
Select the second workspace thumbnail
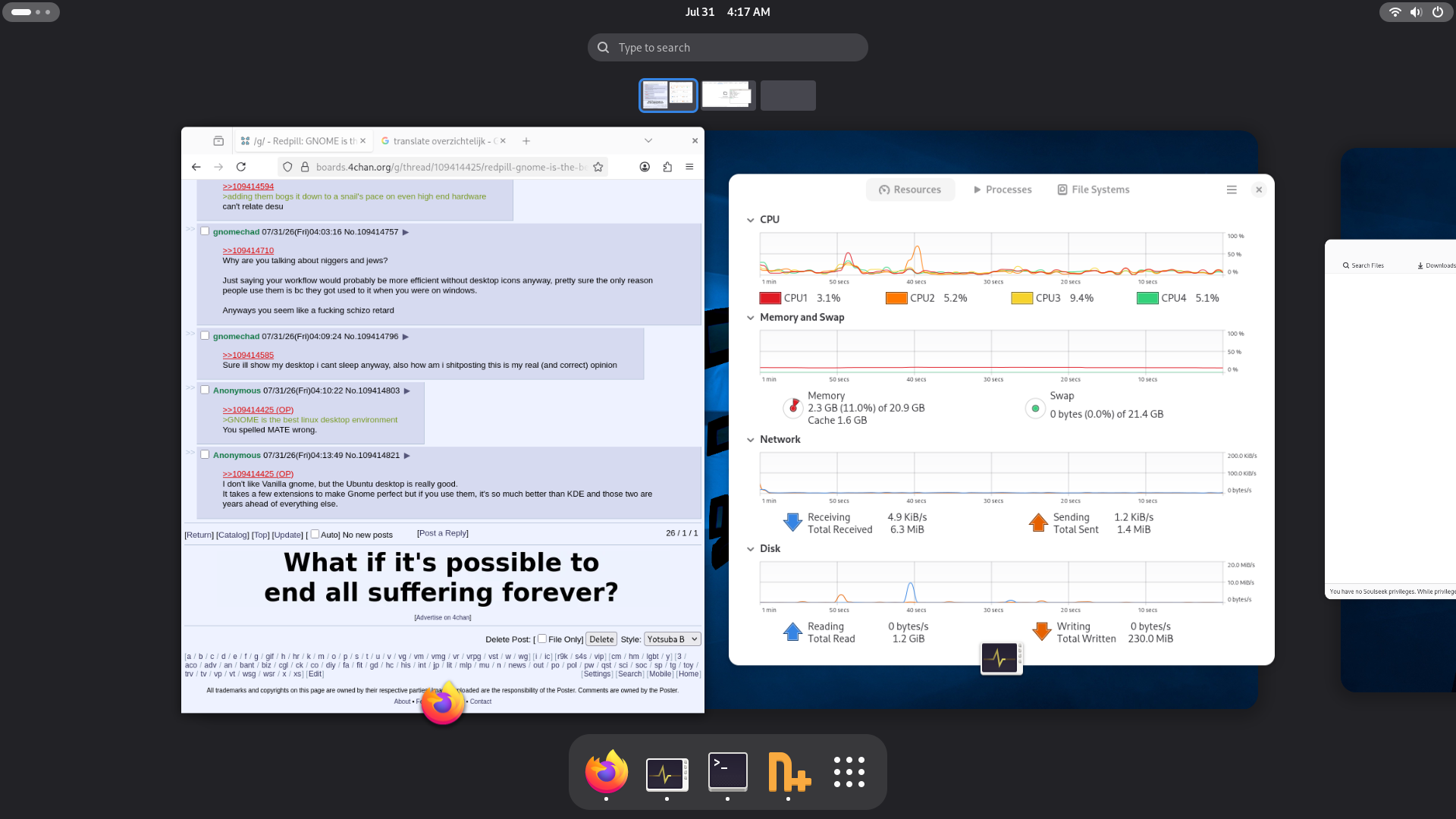728,96
